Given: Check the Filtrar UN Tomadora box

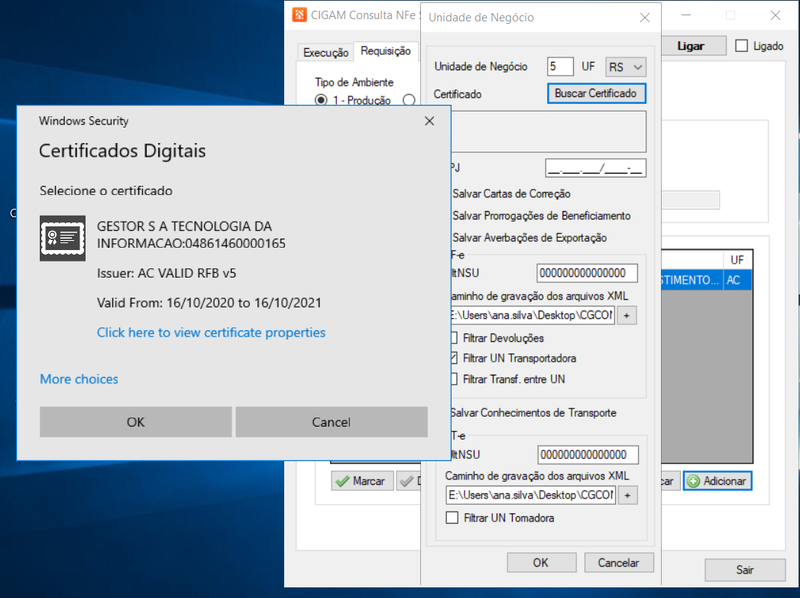Looking at the screenshot, I should pos(452,518).
